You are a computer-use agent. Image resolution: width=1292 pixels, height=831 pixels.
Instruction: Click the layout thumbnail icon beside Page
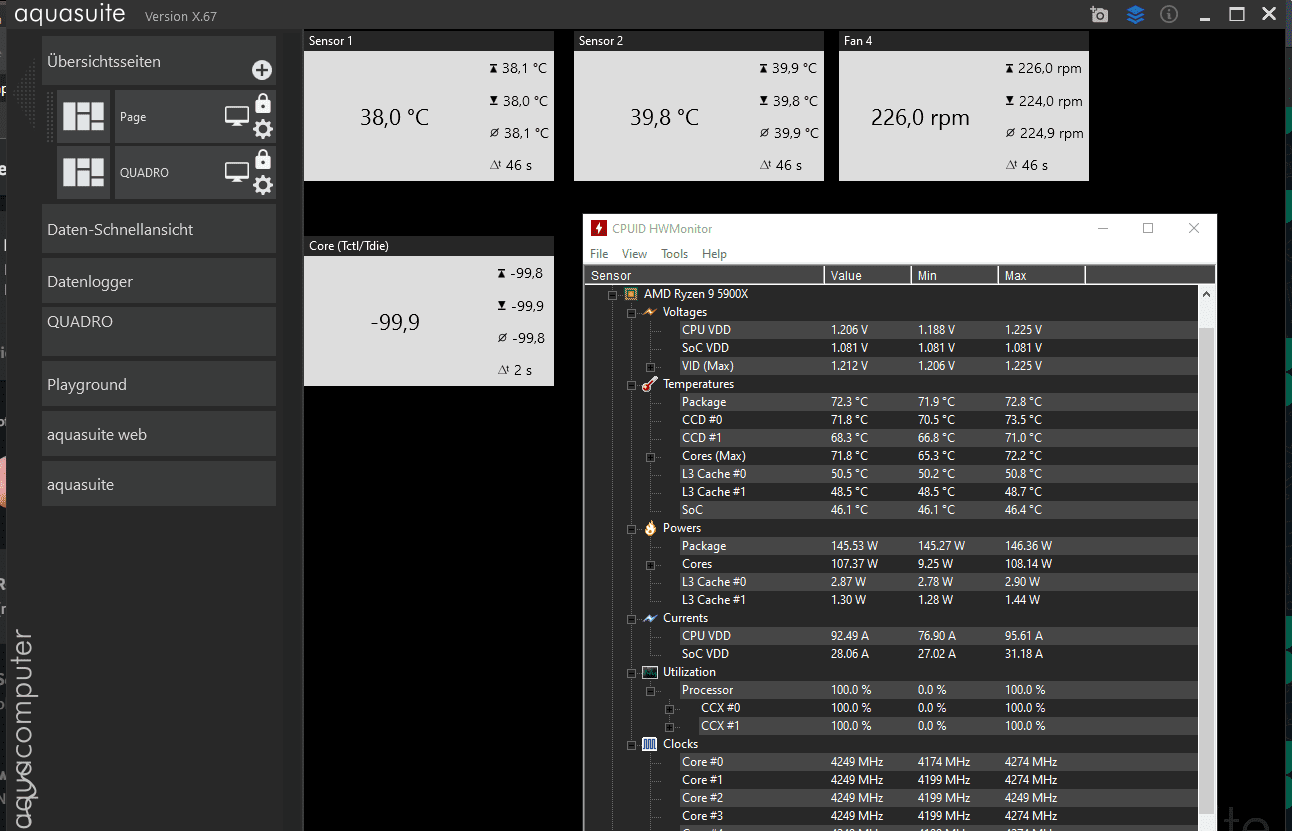(x=83, y=116)
